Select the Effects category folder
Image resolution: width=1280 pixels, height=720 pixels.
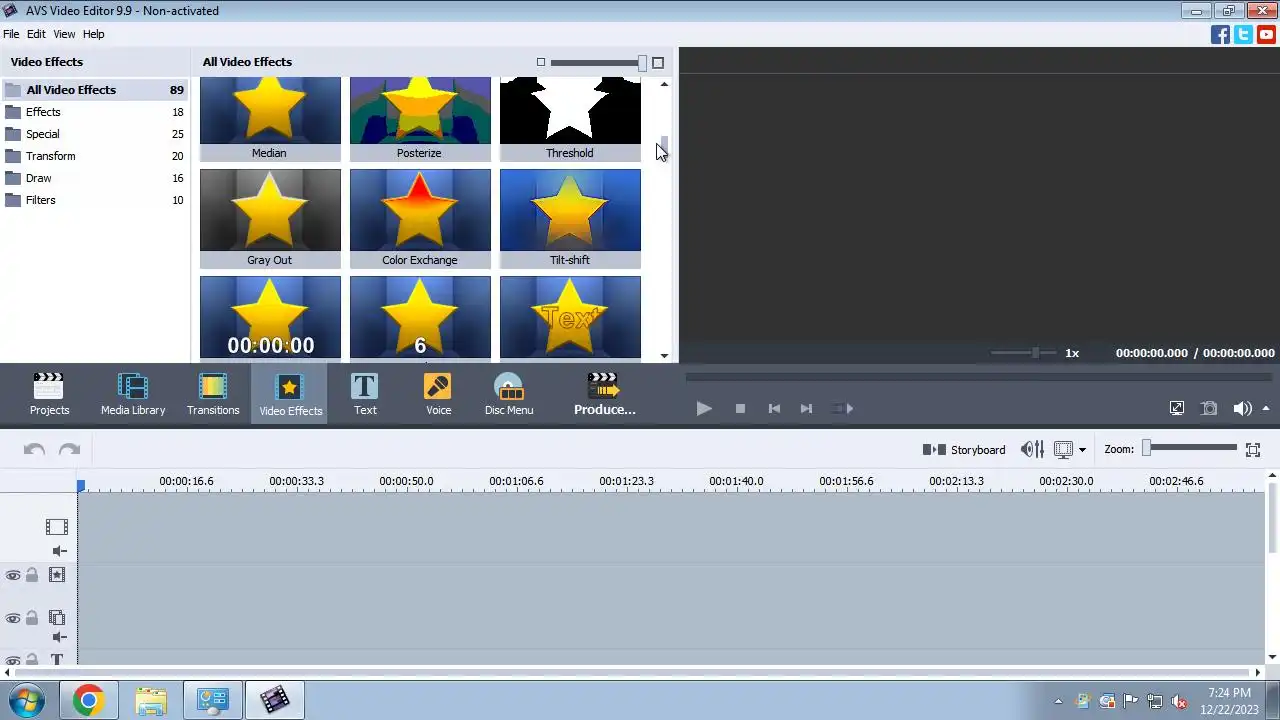(x=94, y=112)
